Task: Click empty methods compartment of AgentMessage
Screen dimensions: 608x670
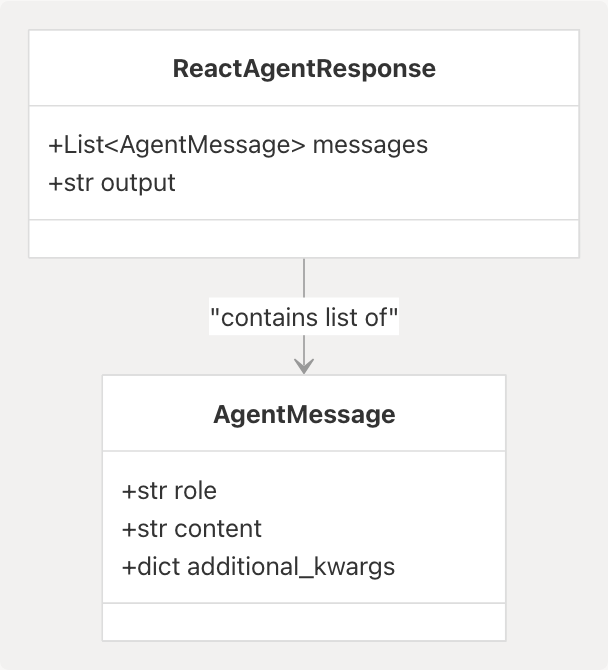Action: [304, 622]
